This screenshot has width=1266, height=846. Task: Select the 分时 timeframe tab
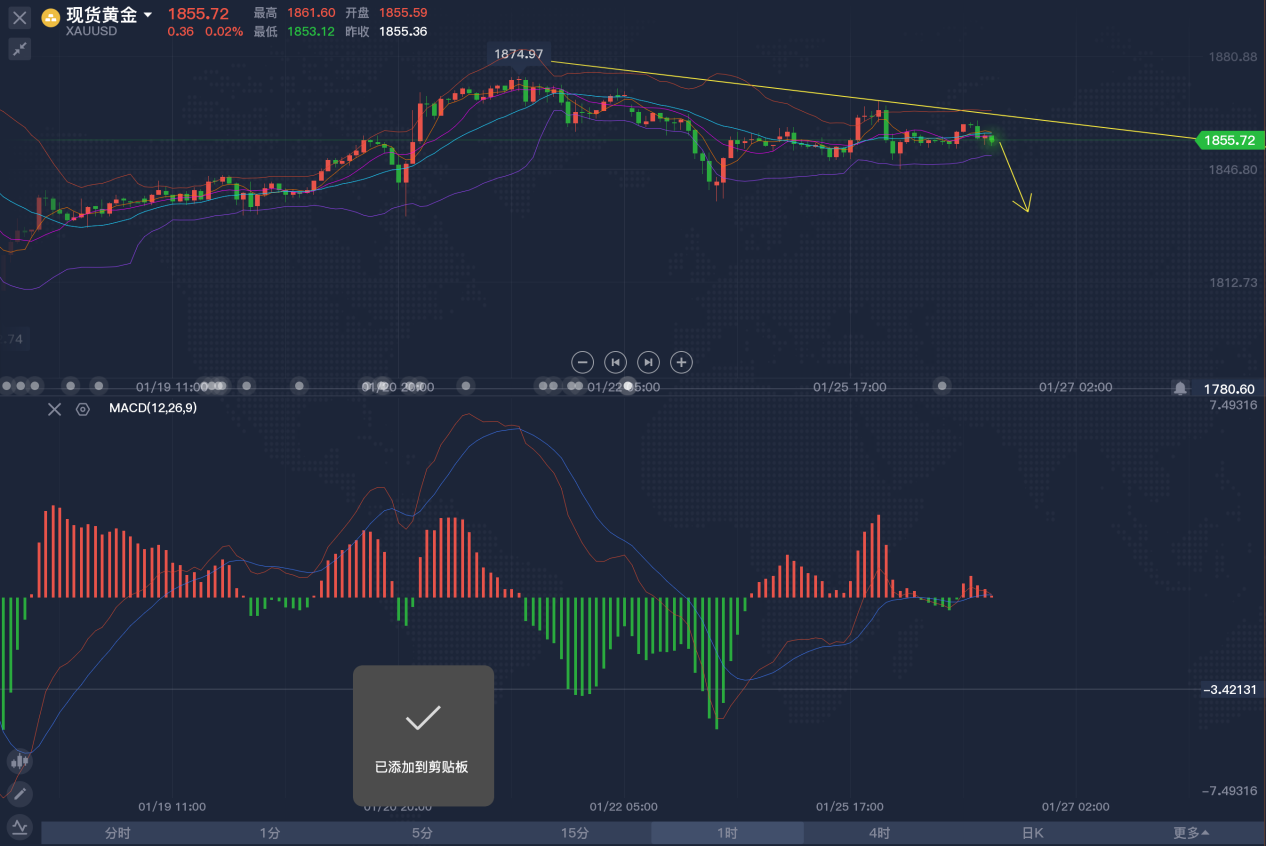coord(117,833)
